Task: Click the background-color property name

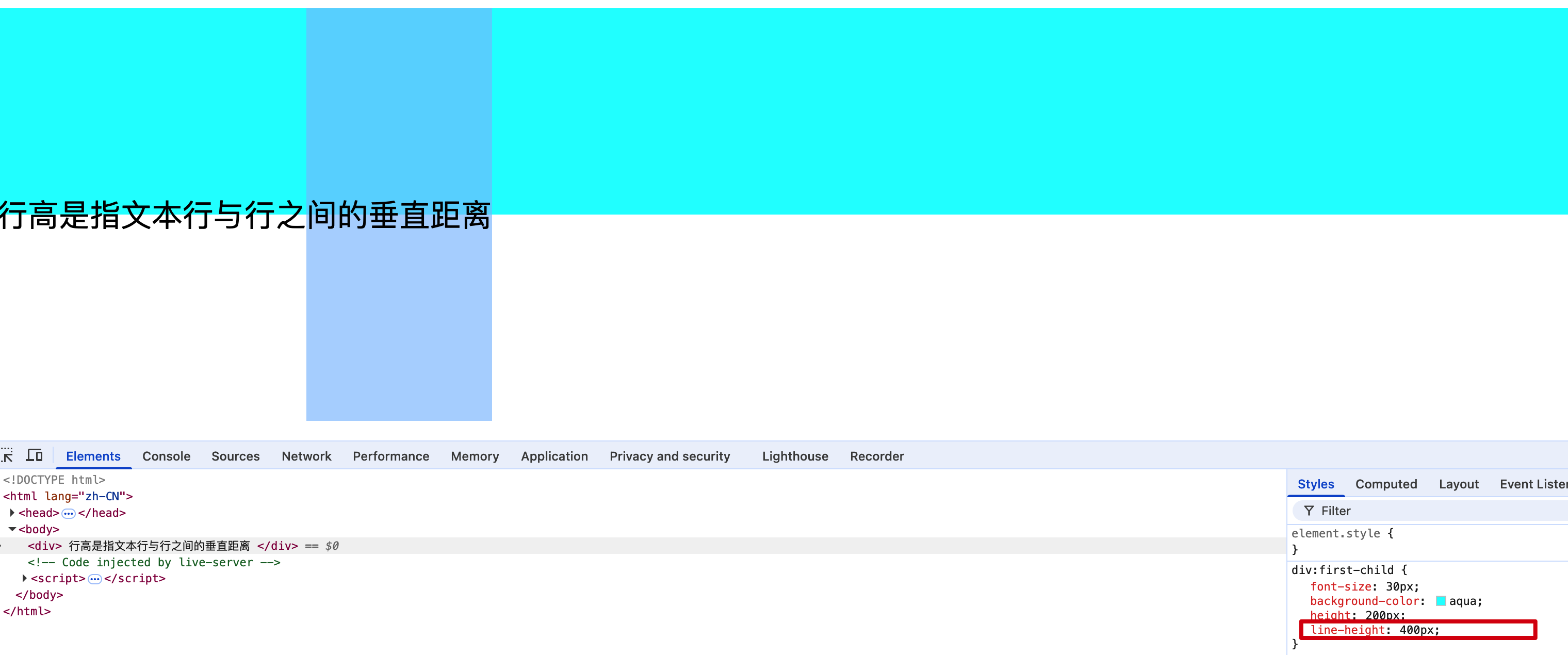Action: point(1365,601)
